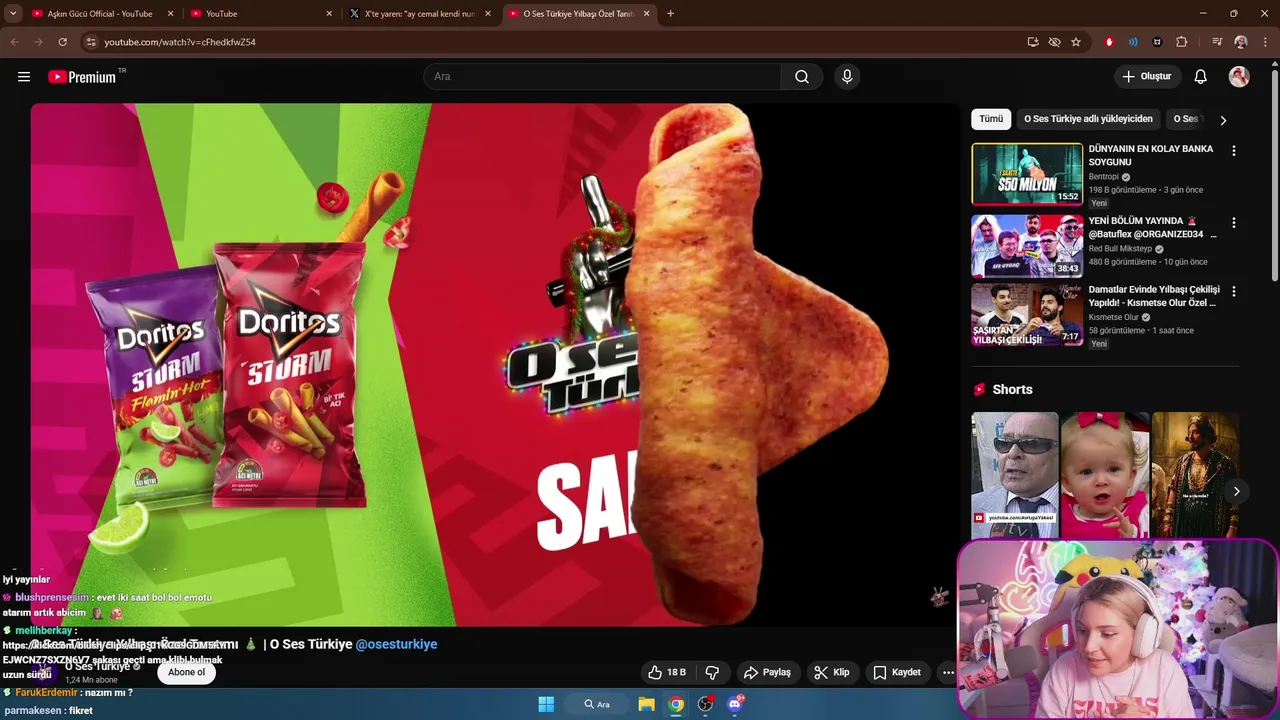Open options for Bentropi bank video
Screen dimensions: 1280x720
pos(1233,151)
